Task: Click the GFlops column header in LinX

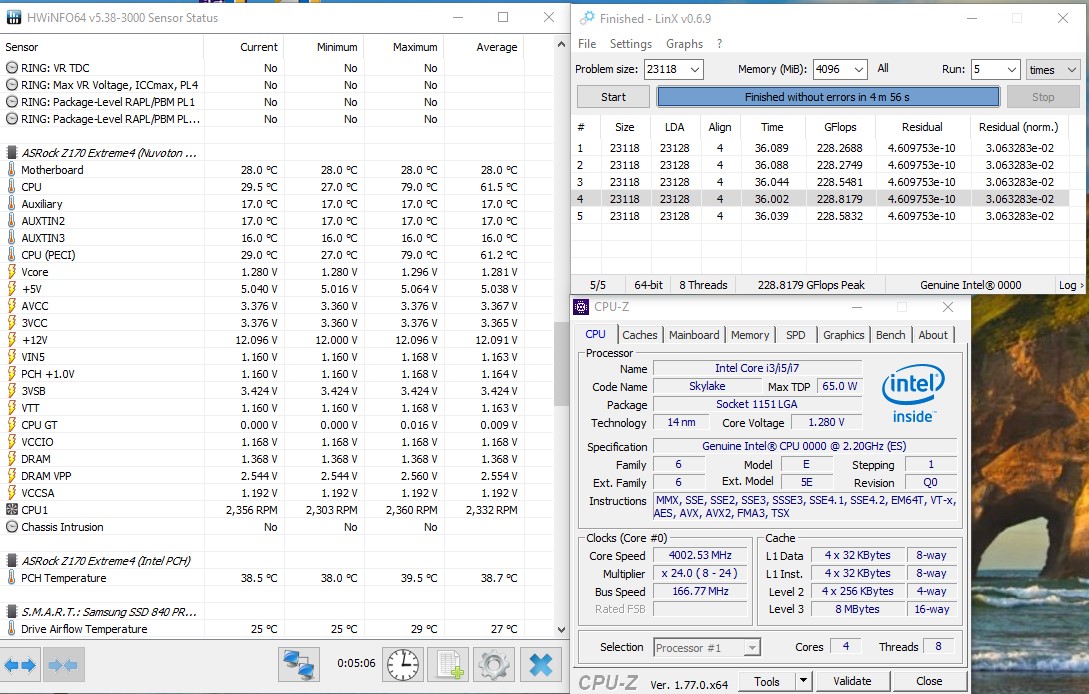Action: click(x=840, y=127)
